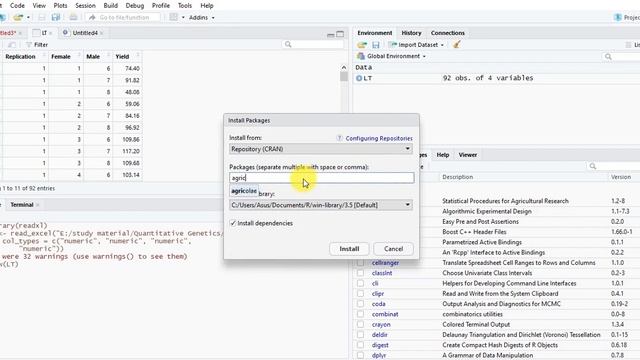Check the coda package checkbox

point(360,304)
